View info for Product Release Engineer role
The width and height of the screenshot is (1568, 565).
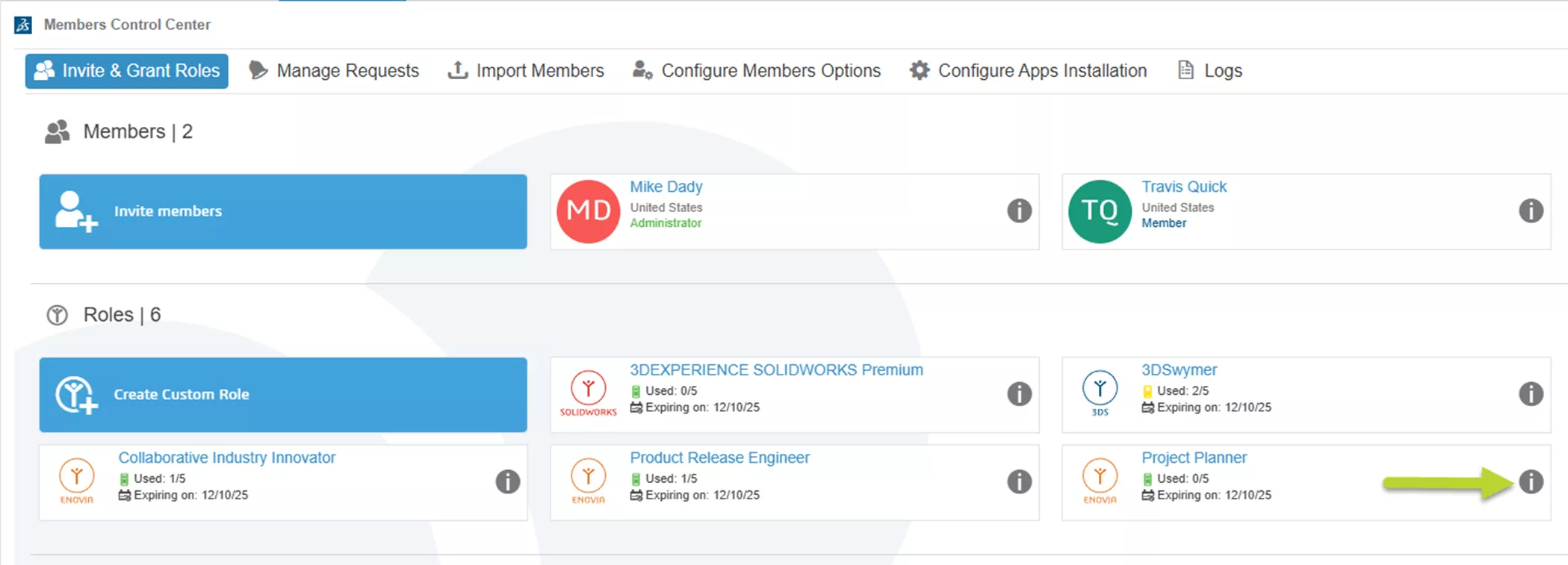point(1019,482)
